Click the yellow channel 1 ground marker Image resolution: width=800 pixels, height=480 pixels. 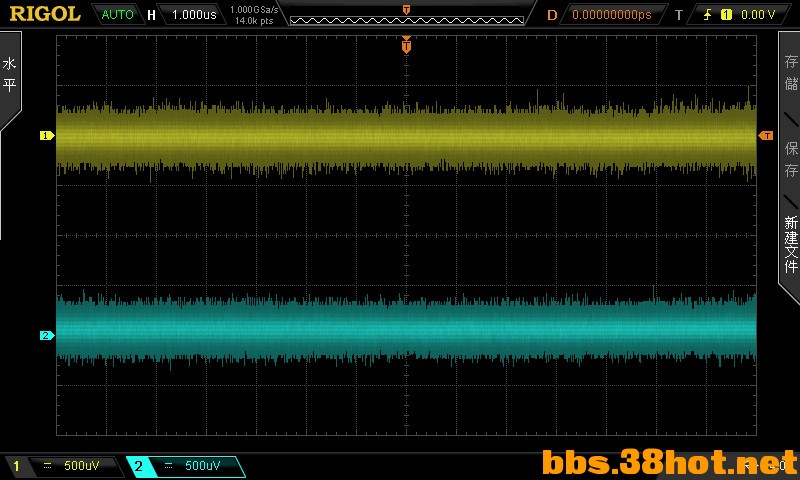tap(47, 135)
